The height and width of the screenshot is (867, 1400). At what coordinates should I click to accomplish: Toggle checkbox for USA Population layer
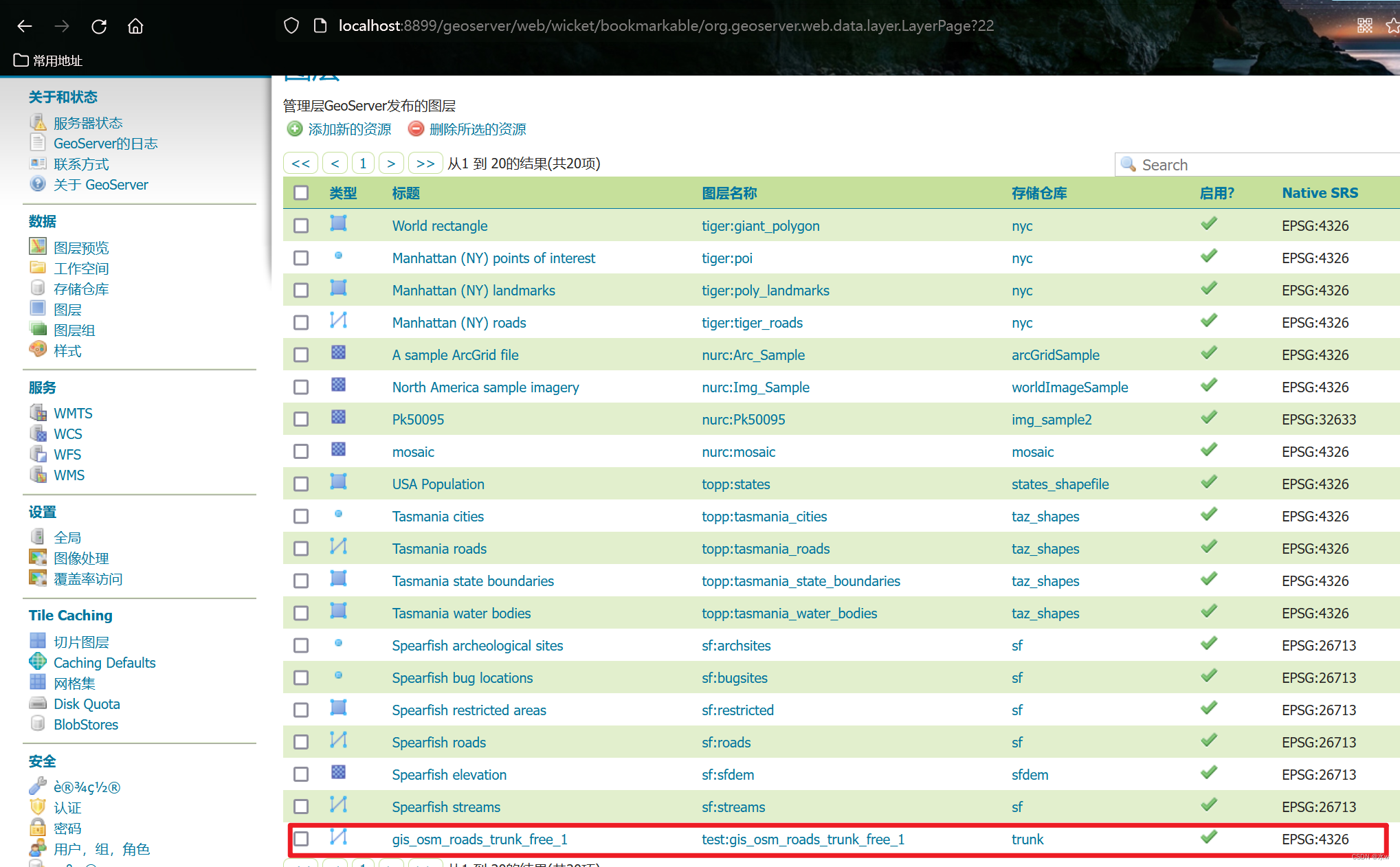tap(302, 484)
